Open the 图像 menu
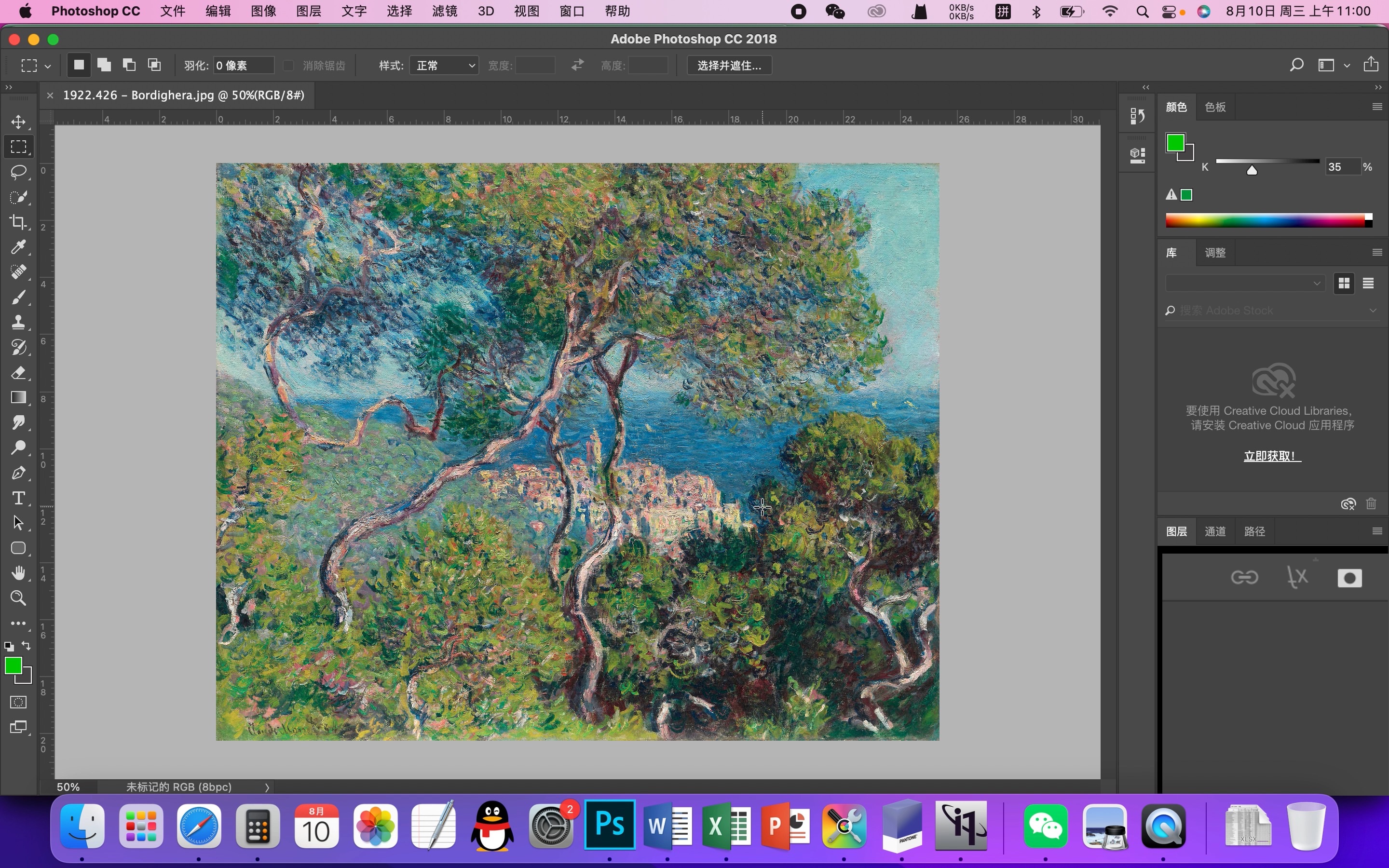 tap(263, 11)
